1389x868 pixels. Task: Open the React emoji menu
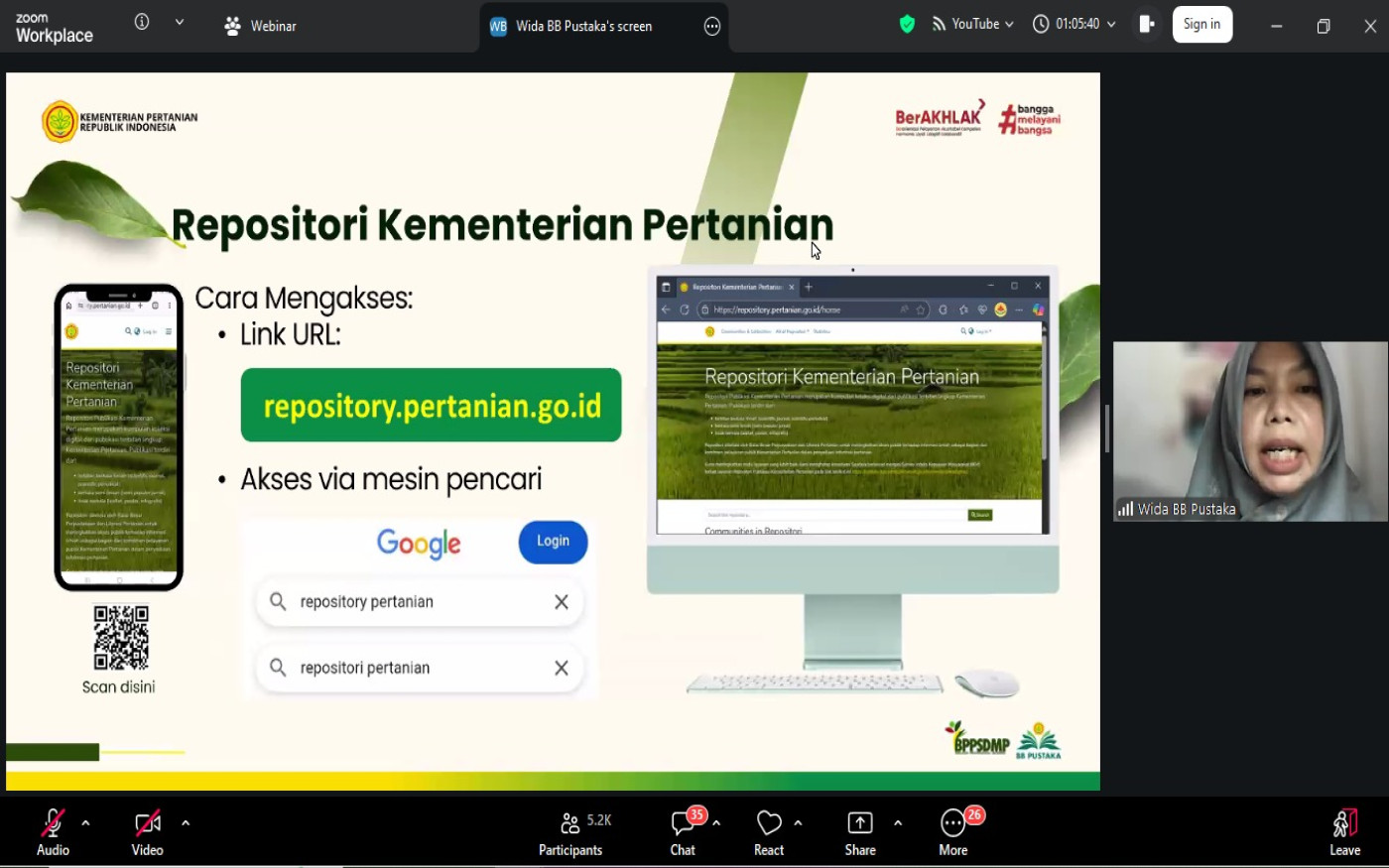point(769,831)
